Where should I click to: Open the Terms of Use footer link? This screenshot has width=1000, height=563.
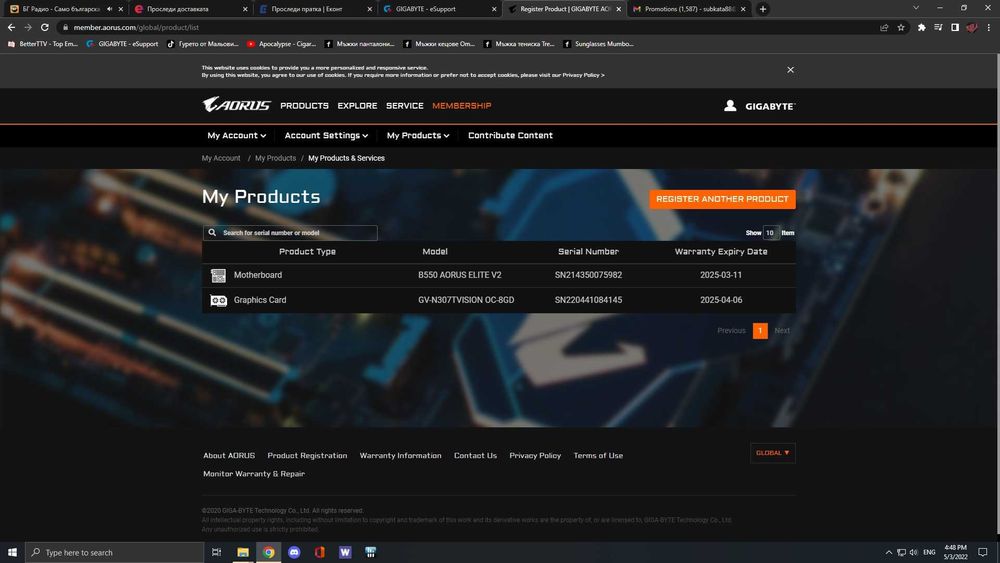click(x=598, y=455)
